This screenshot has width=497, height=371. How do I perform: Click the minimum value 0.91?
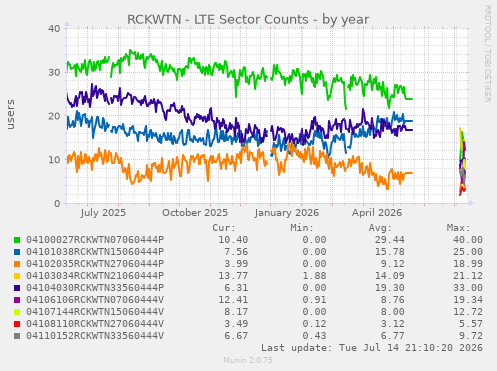(x=315, y=300)
